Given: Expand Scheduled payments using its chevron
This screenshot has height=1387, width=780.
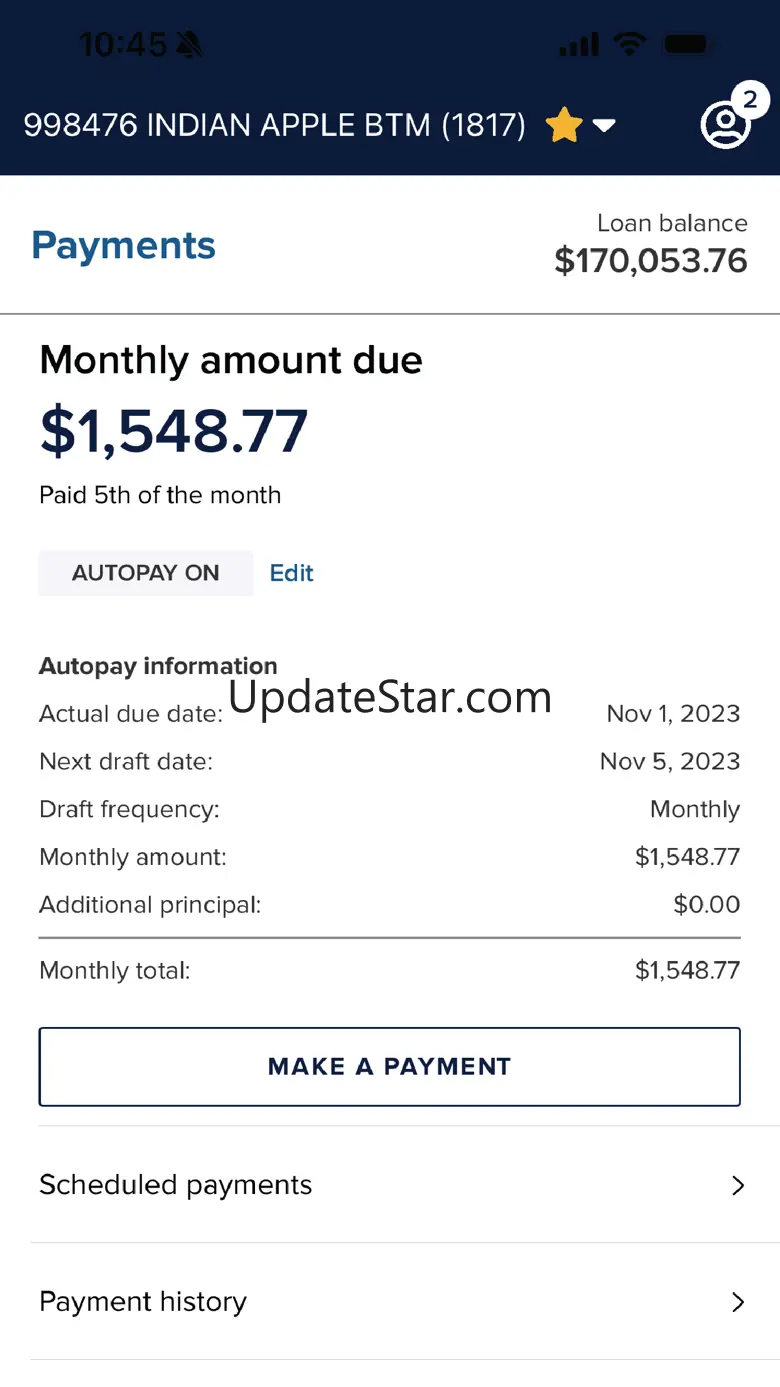Looking at the screenshot, I should [738, 1186].
